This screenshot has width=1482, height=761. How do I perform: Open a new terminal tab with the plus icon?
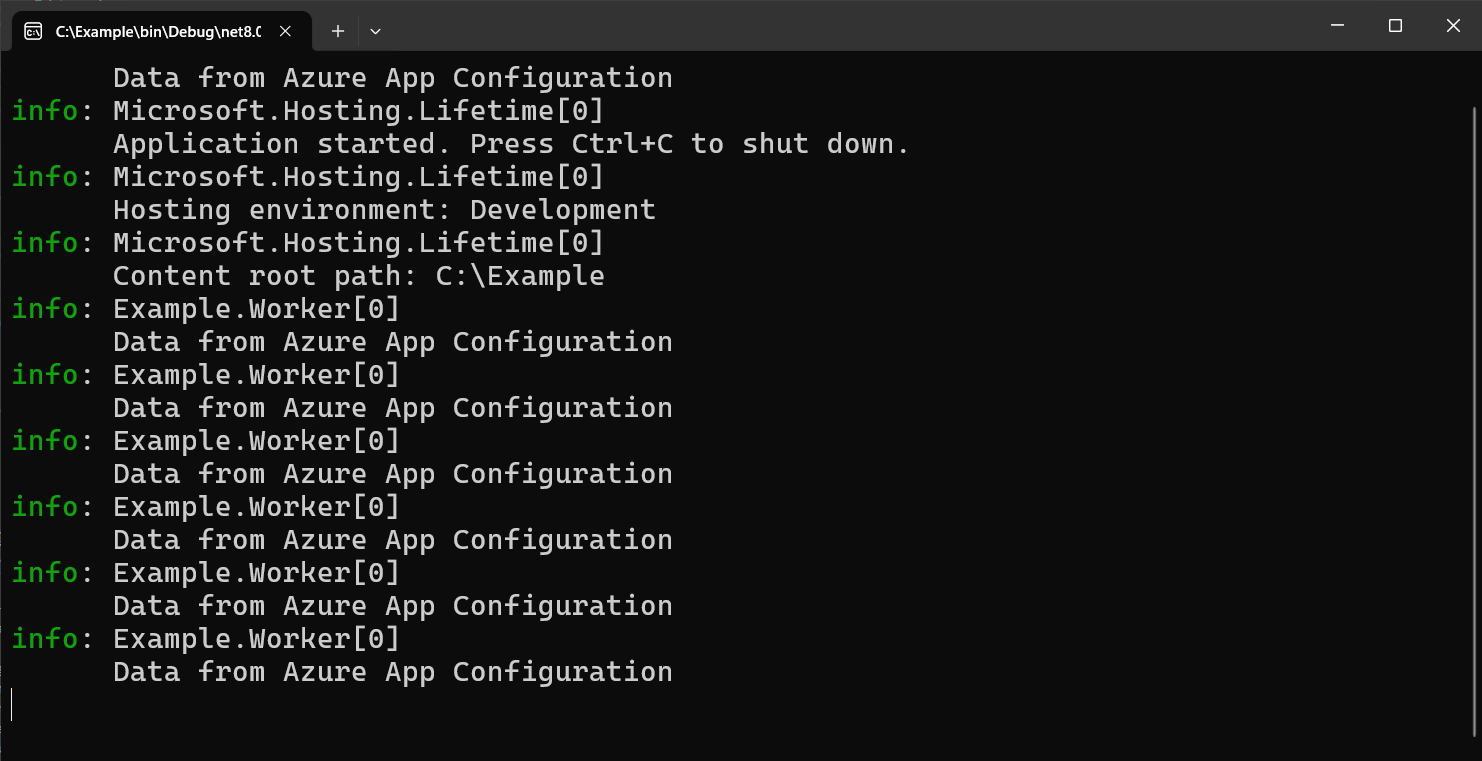[x=338, y=31]
